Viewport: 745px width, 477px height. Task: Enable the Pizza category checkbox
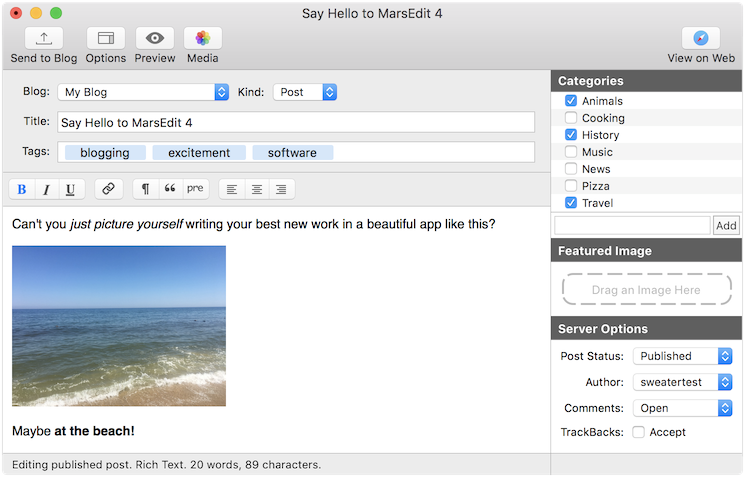(571, 186)
